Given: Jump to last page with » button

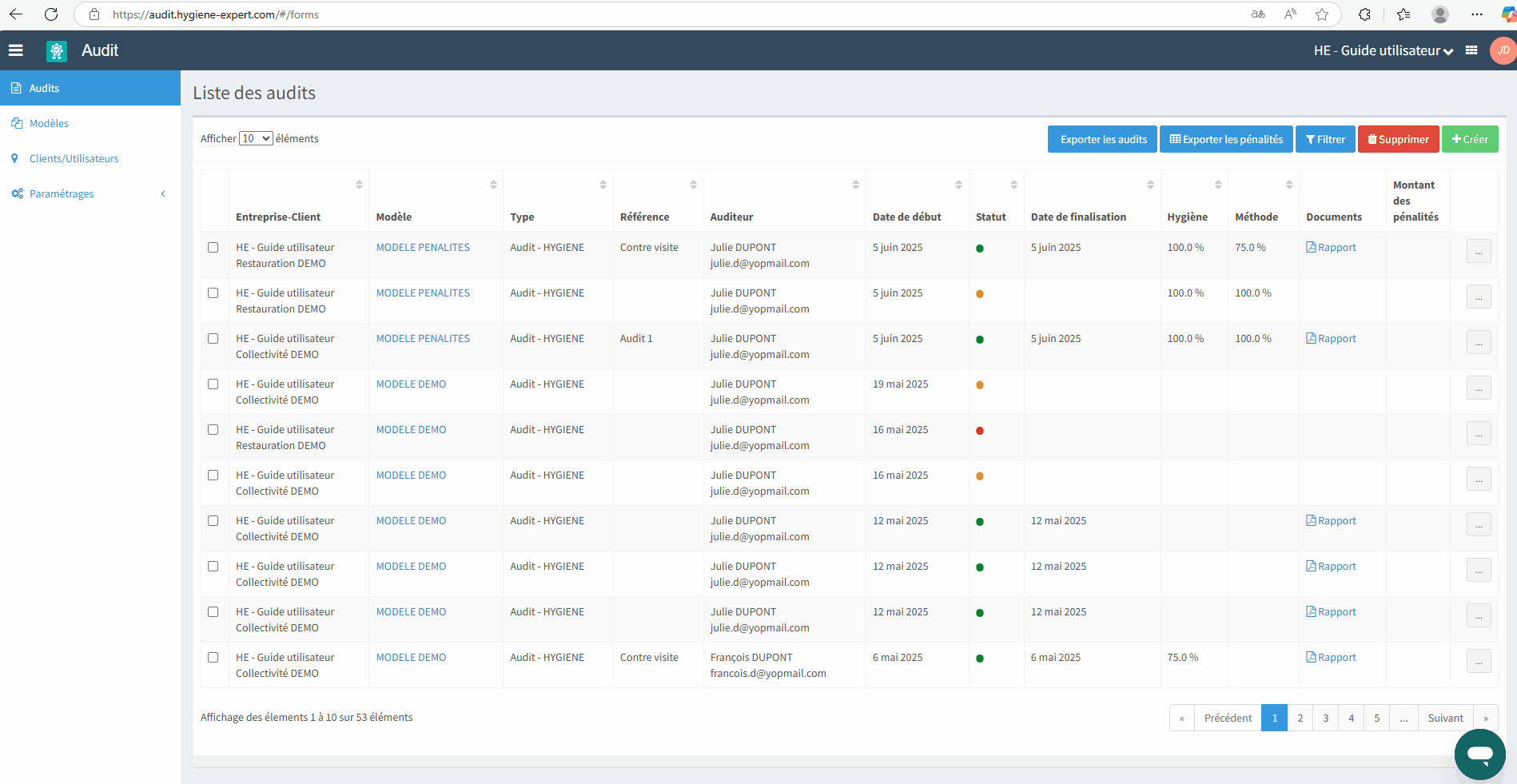Looking at the screenshot, I should [x=1485, y=718].
